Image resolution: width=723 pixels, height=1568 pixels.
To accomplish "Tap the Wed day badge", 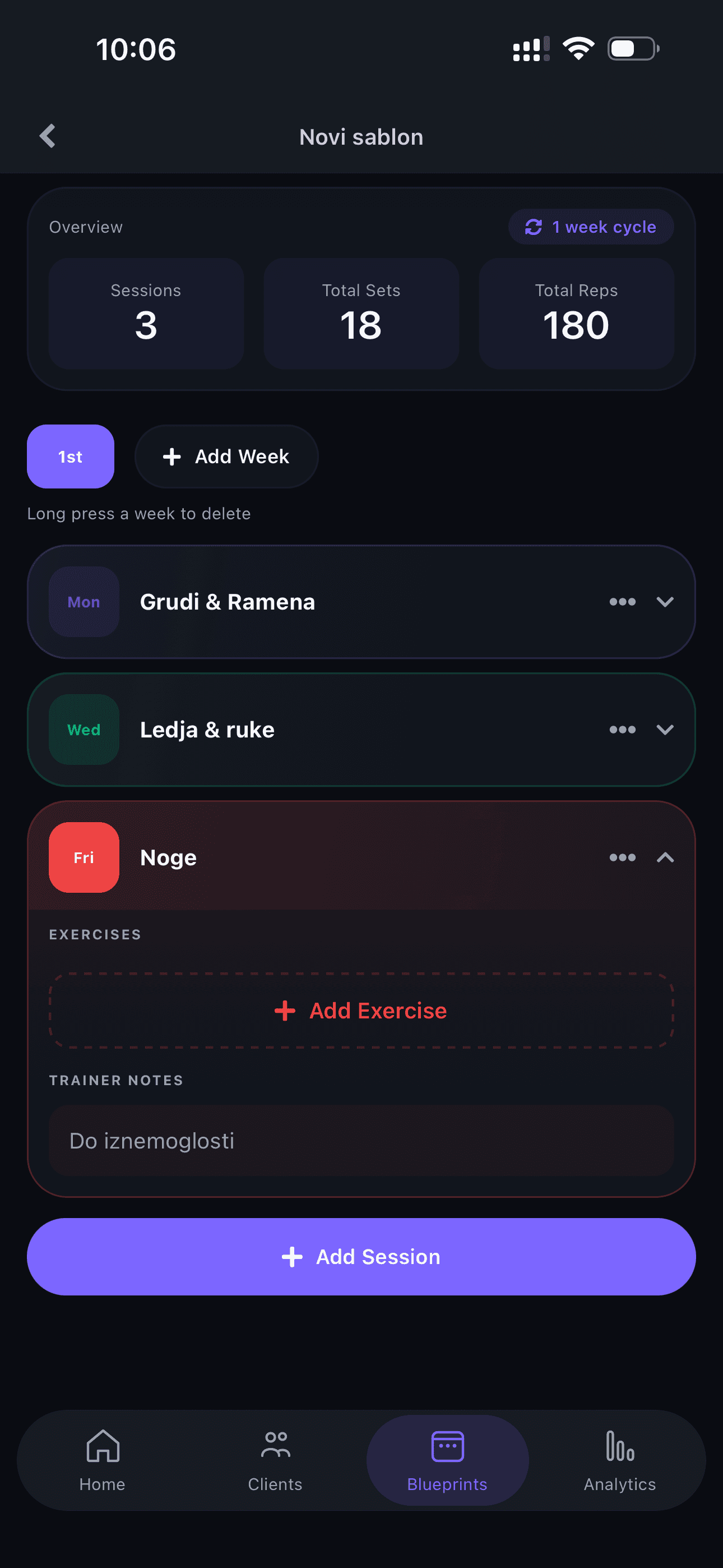I will [84, 730].
